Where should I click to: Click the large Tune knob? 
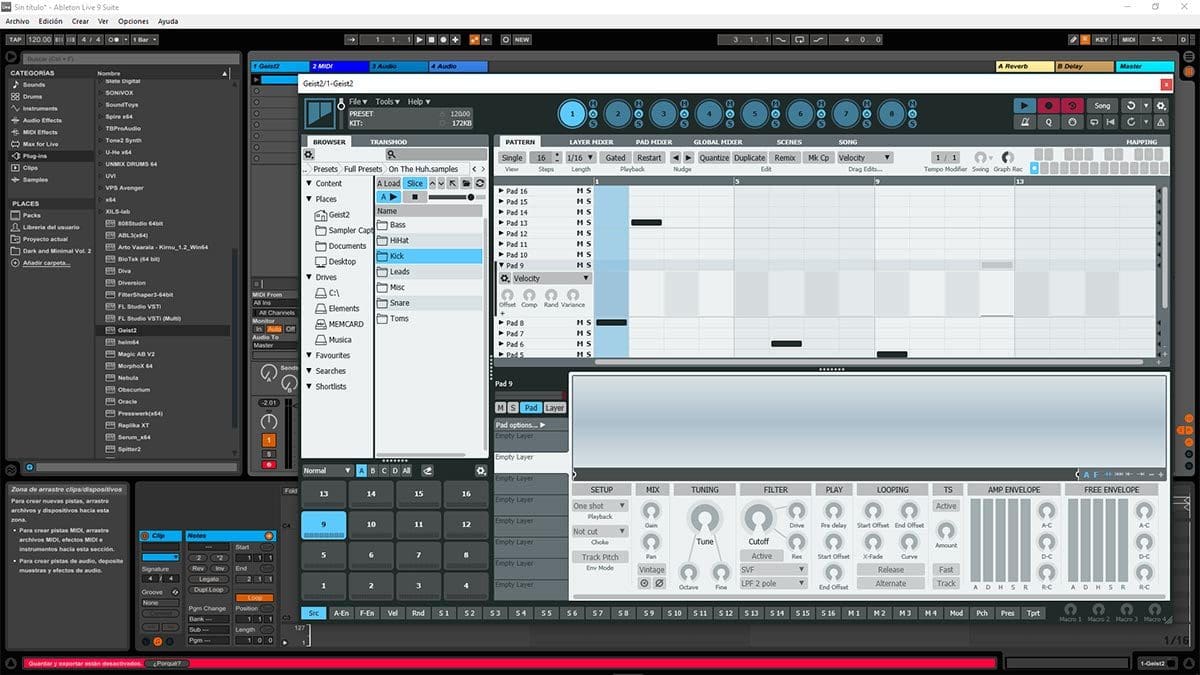[x=705, y=517]
